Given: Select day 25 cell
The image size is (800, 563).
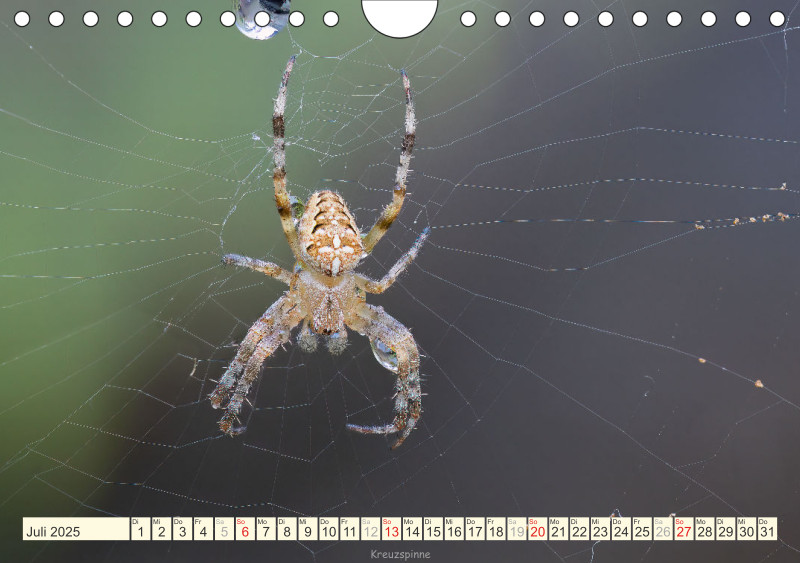Looking at the screenshot, I should 642,529.
